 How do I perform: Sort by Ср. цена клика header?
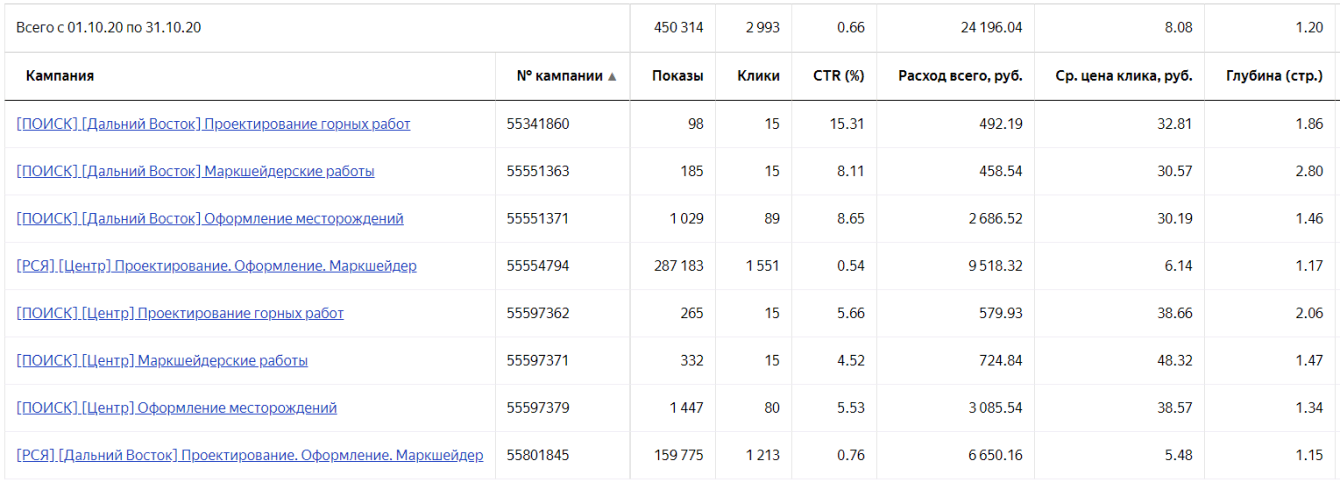pos(1124,76)
